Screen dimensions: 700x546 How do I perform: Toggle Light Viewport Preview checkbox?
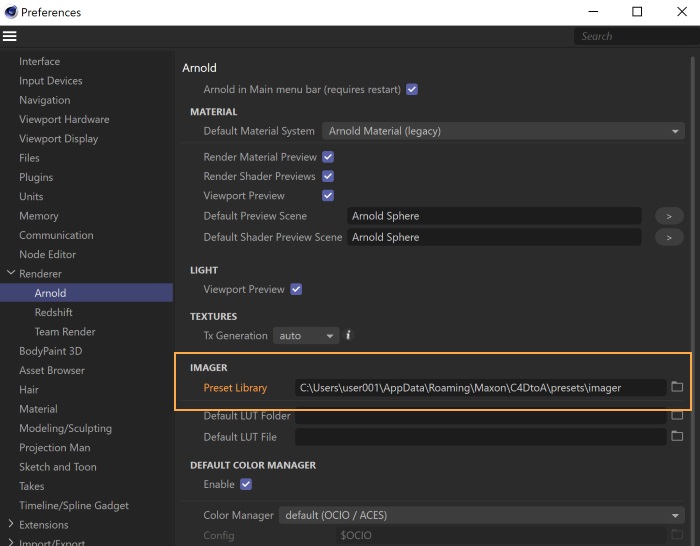296,289
